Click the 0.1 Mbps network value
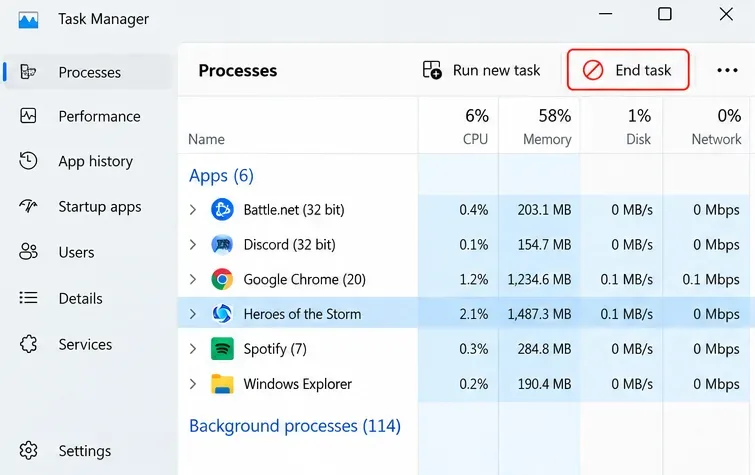The image size is (755, 475). pos(711,279)
